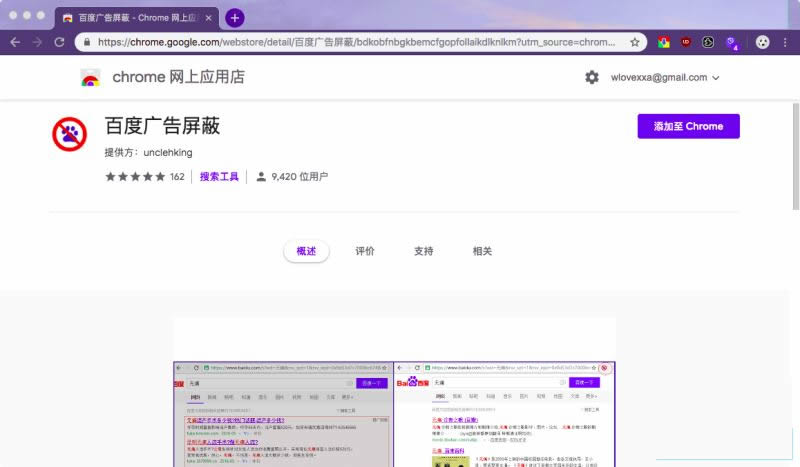Click the colorful first extension icon
This screenshot has width=800, height=467.
pyautogui.click(x=664, y=42)
